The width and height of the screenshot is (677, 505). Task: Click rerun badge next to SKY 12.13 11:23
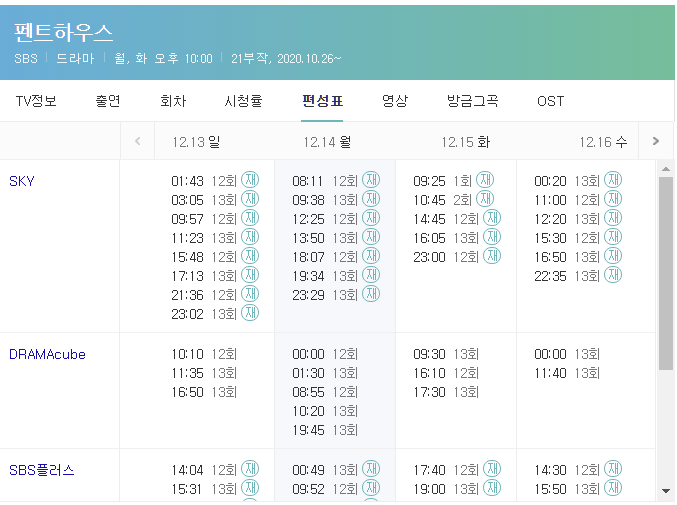250,237
